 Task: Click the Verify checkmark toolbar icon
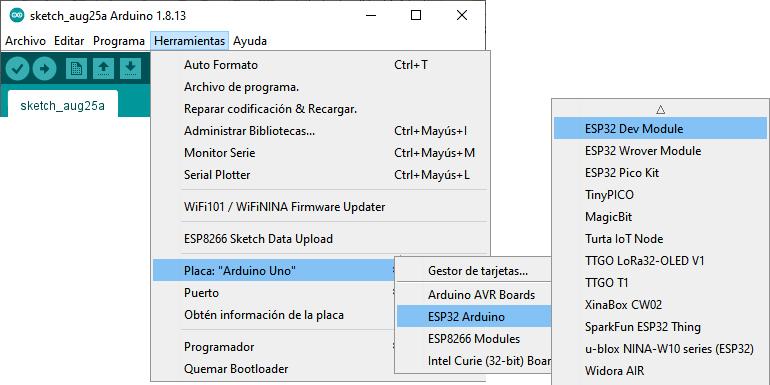click(18, 69)
